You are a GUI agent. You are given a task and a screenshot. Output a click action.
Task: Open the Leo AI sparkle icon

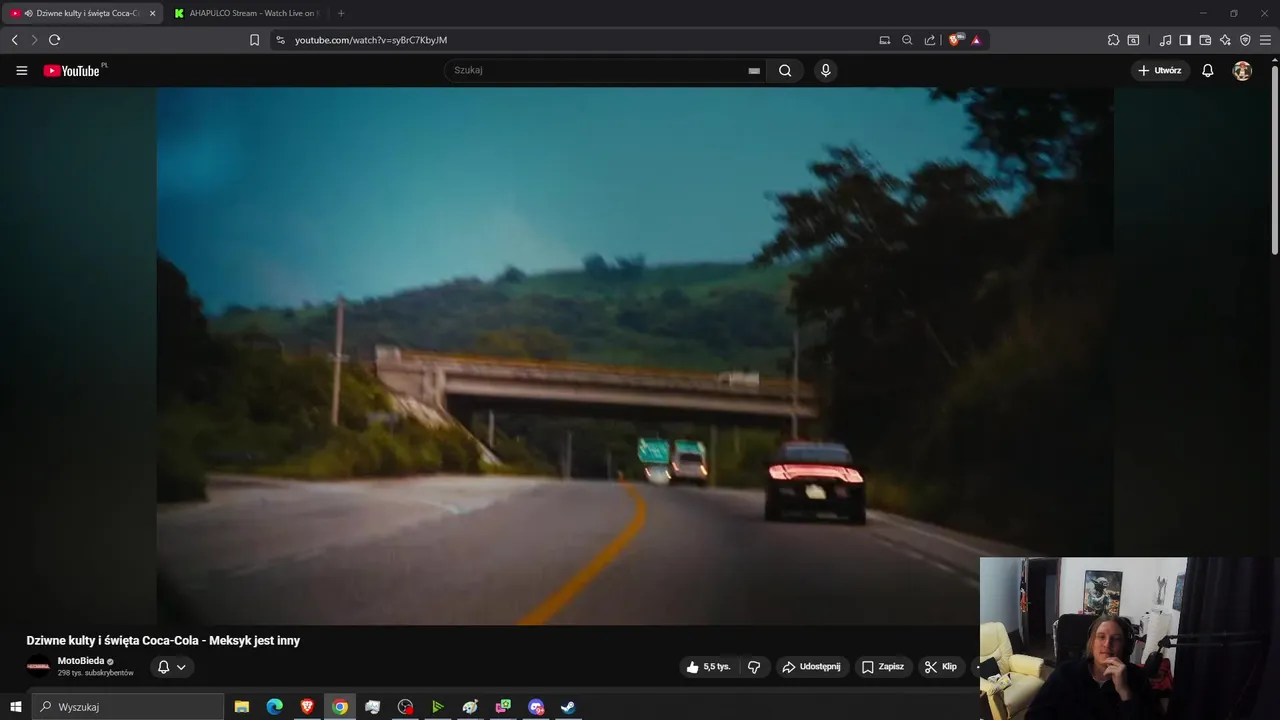click(x=1225, y=40)
